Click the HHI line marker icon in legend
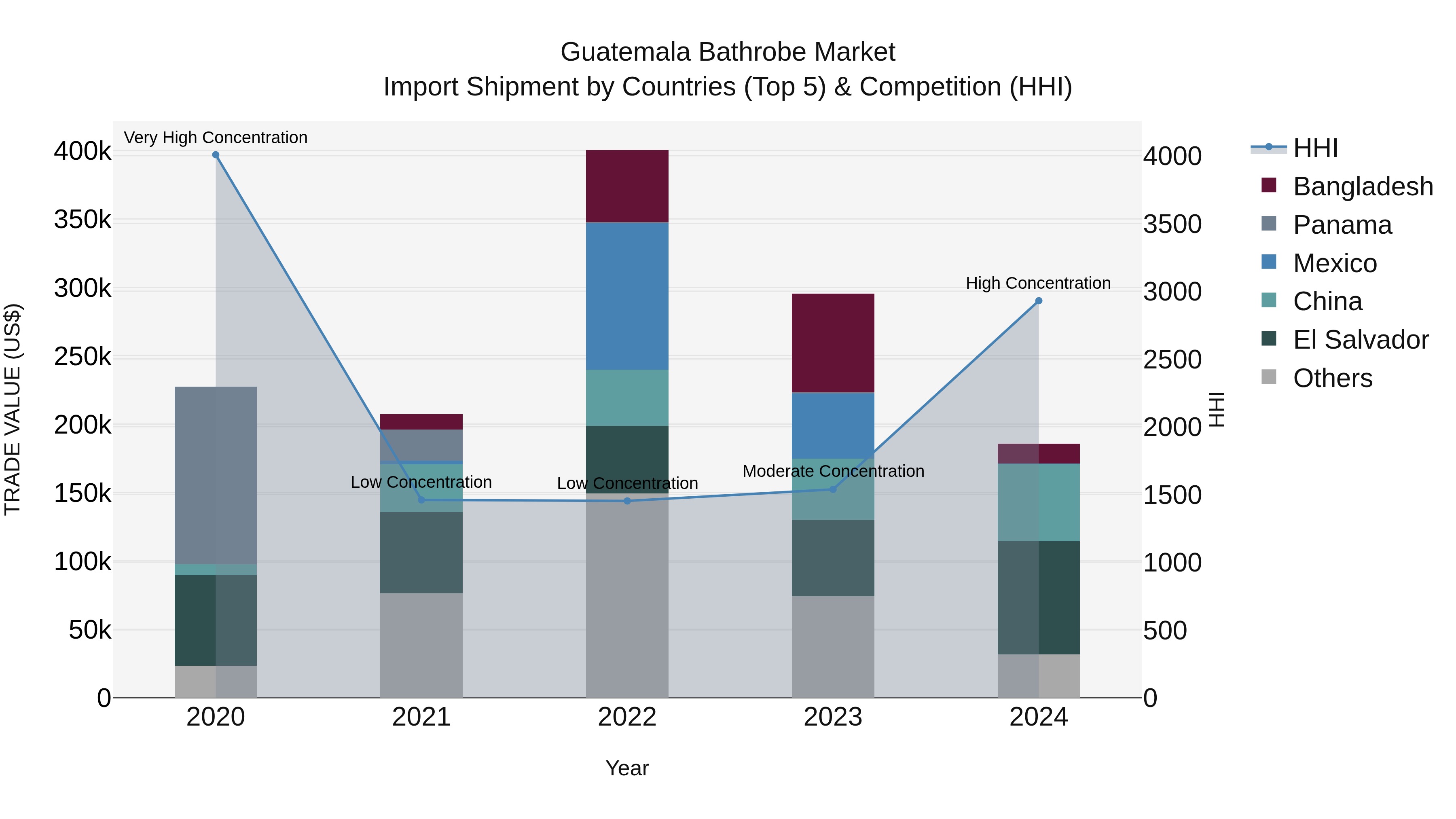 [x=1268, y=147]
